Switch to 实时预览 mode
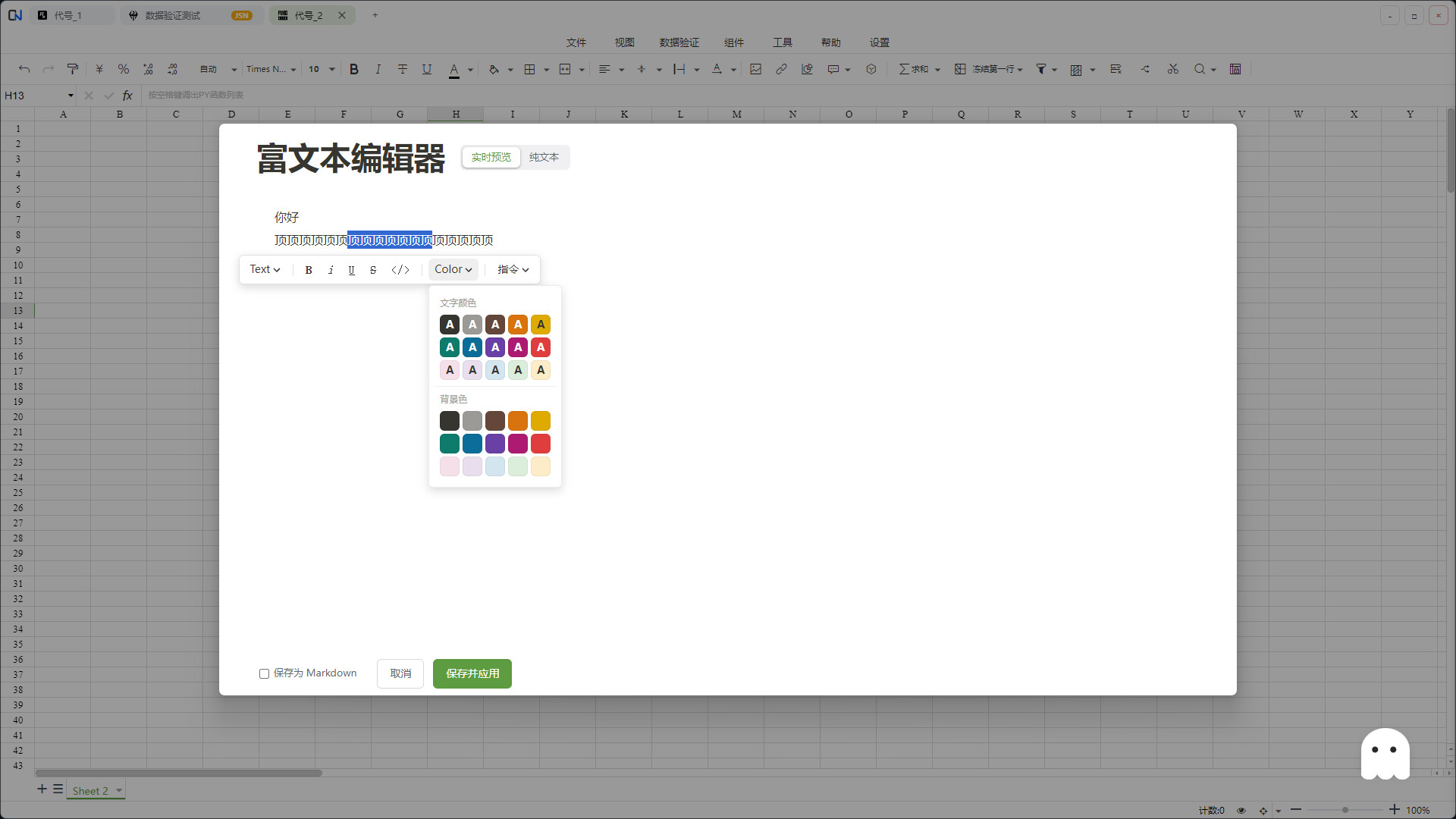This screenshot has height=819, width=1456. [491, 157]
